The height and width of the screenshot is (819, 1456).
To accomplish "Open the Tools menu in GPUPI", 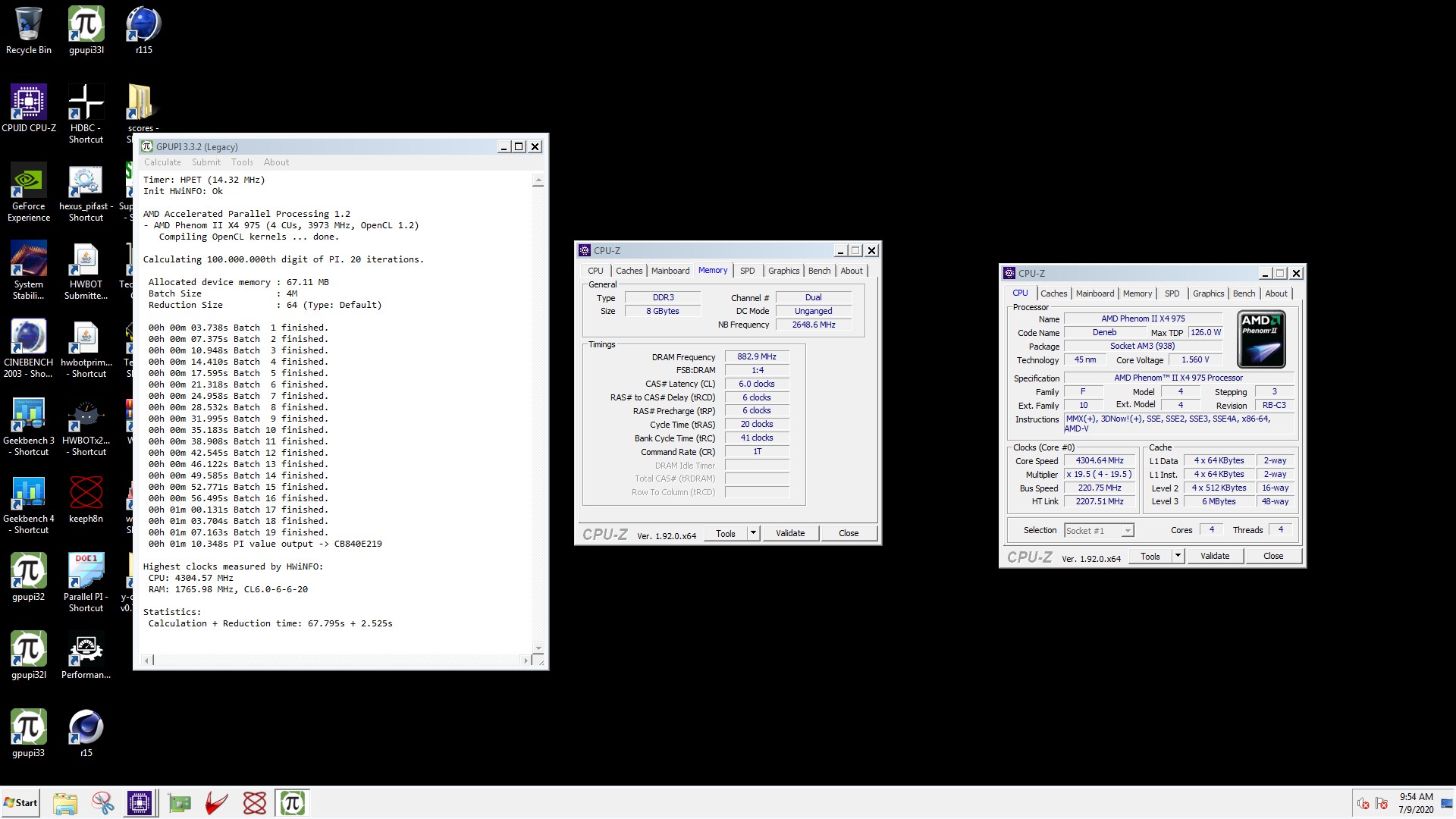I will point(242,162).
